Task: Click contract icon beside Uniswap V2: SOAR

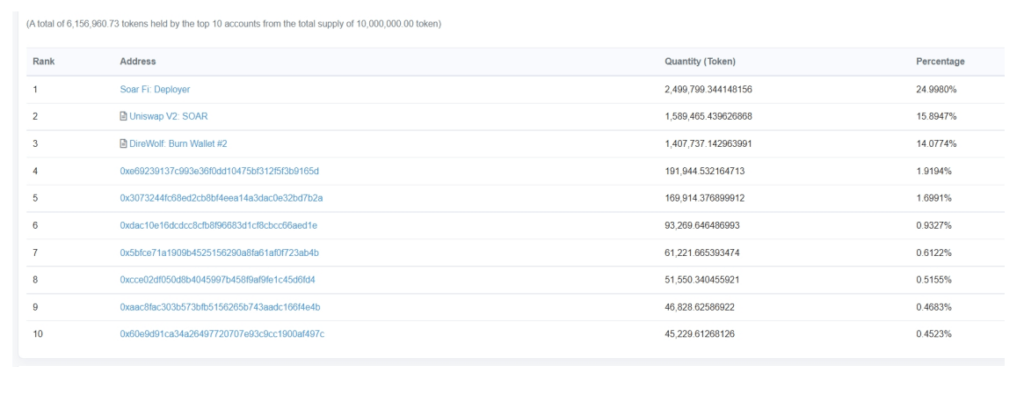Action: [123, 116]
